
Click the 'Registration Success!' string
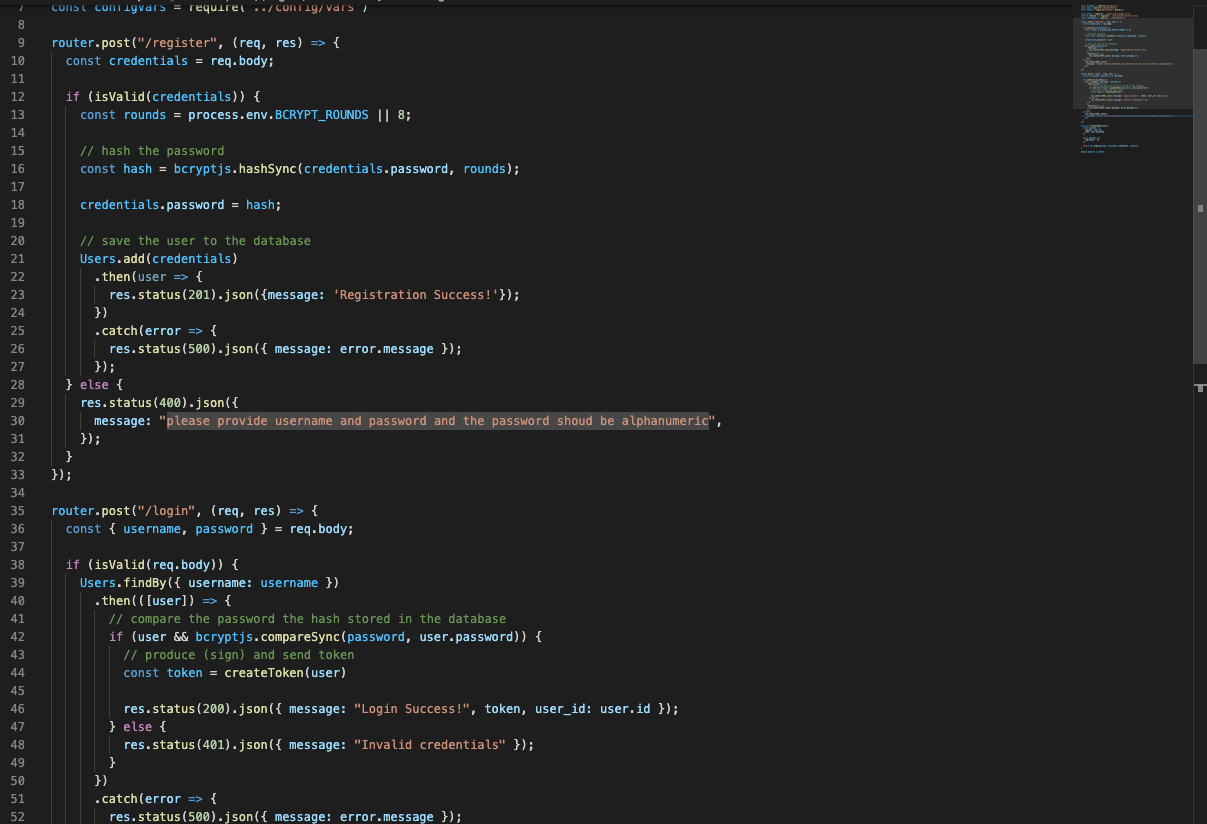click(414, 295)
